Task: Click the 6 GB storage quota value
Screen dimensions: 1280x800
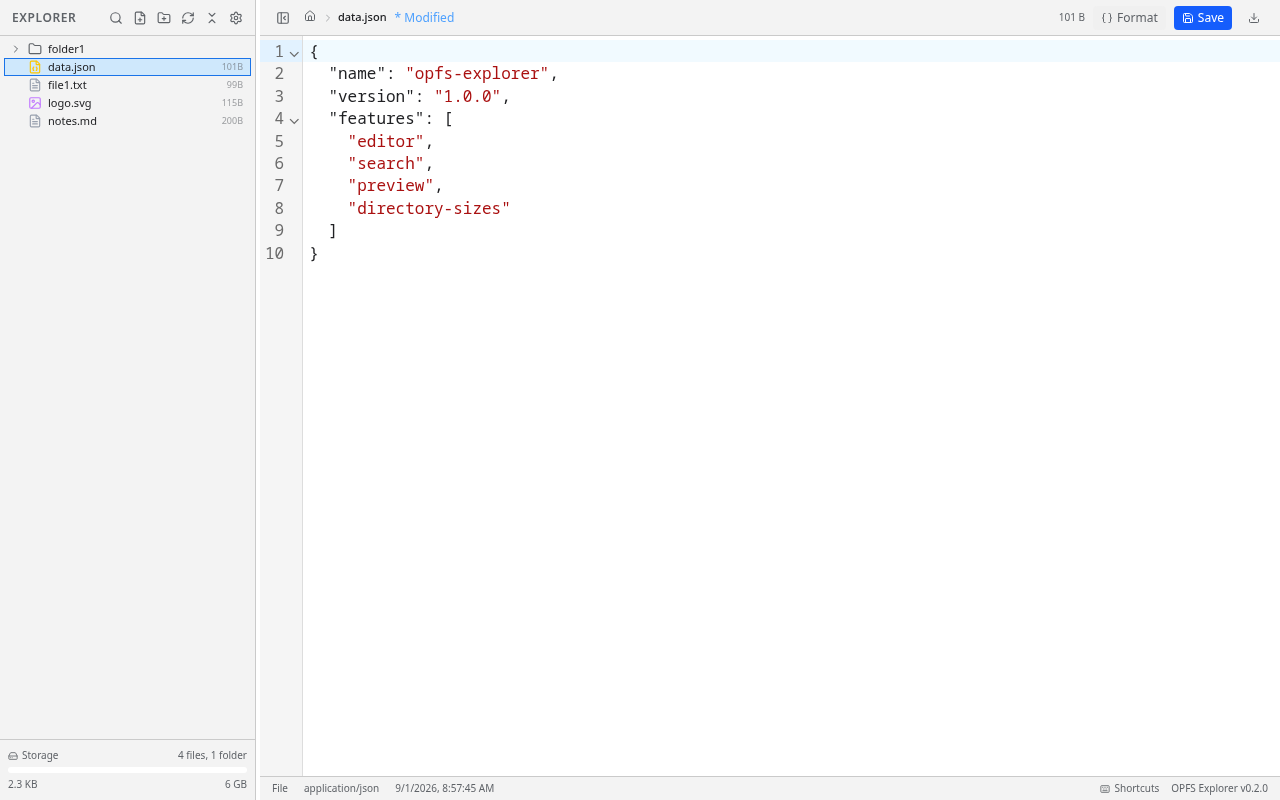Action: pyautogui.click(x=236, y=785)
